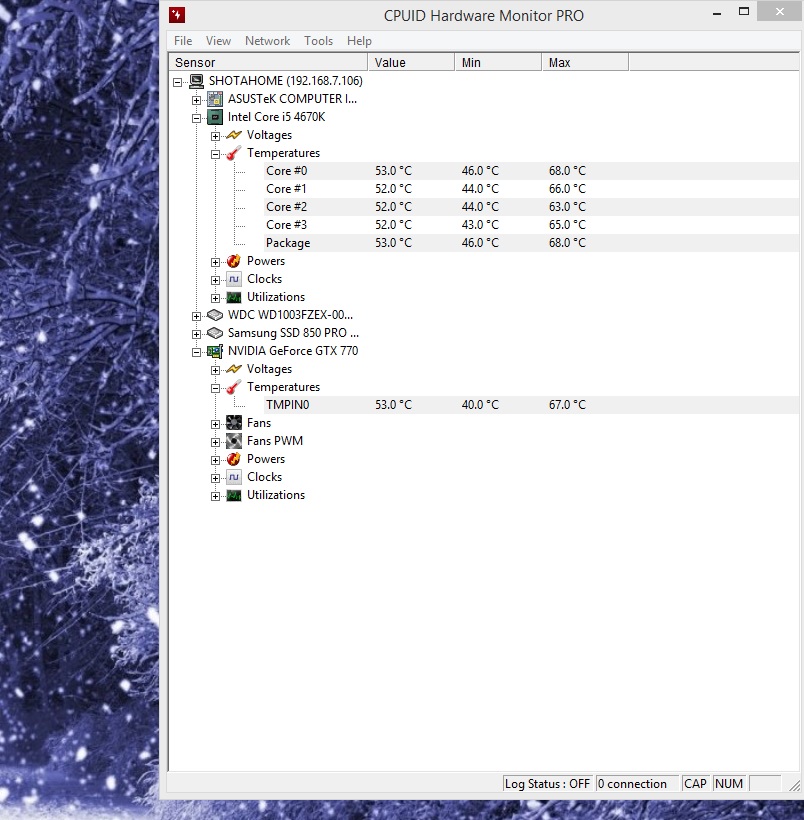Collapse the CPU Temperatures node
The image size is (804, 820).
pyautogui.click(x=216, y=154)
